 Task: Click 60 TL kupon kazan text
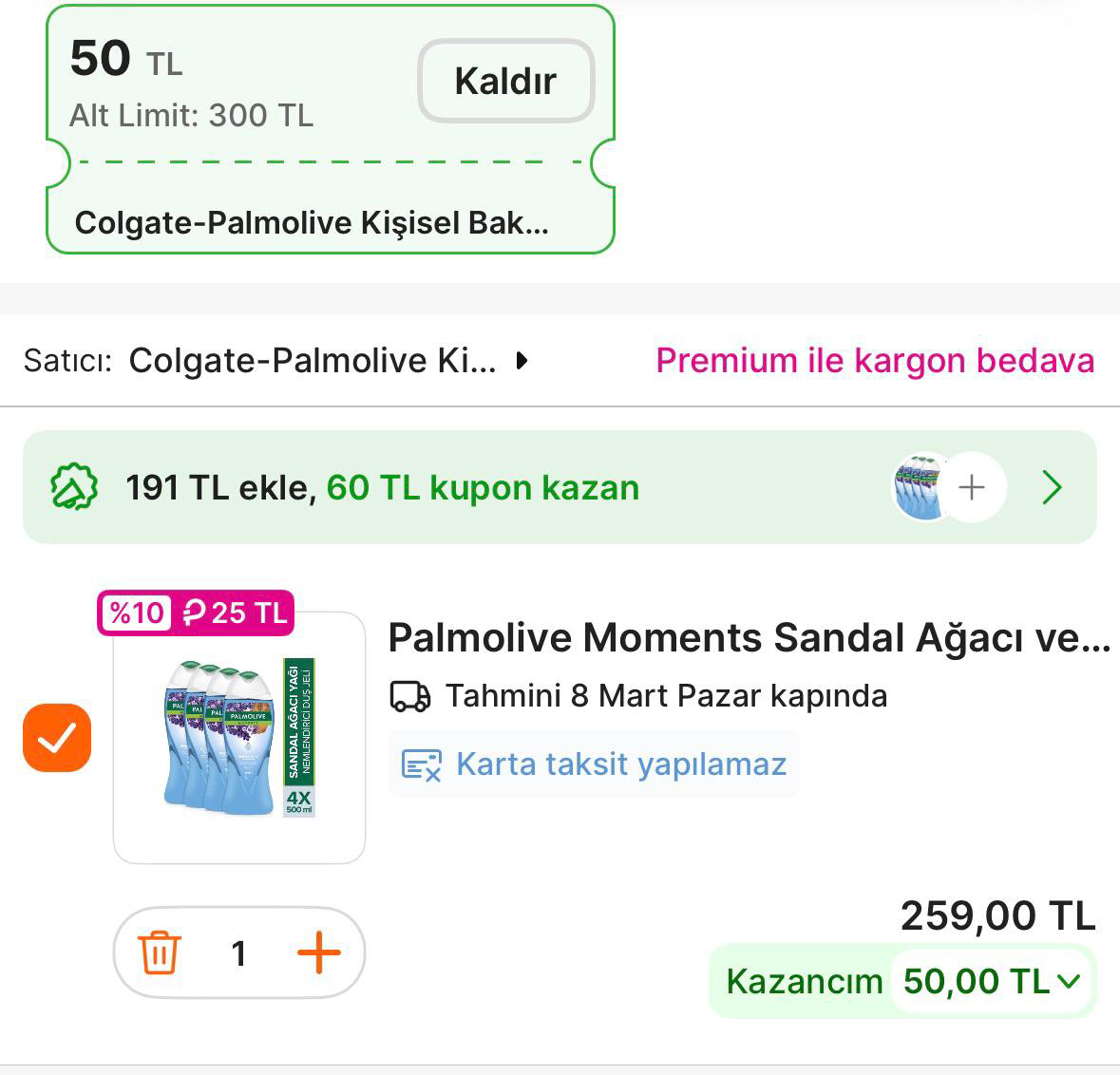pyautogui.click(x=483, y=487)
